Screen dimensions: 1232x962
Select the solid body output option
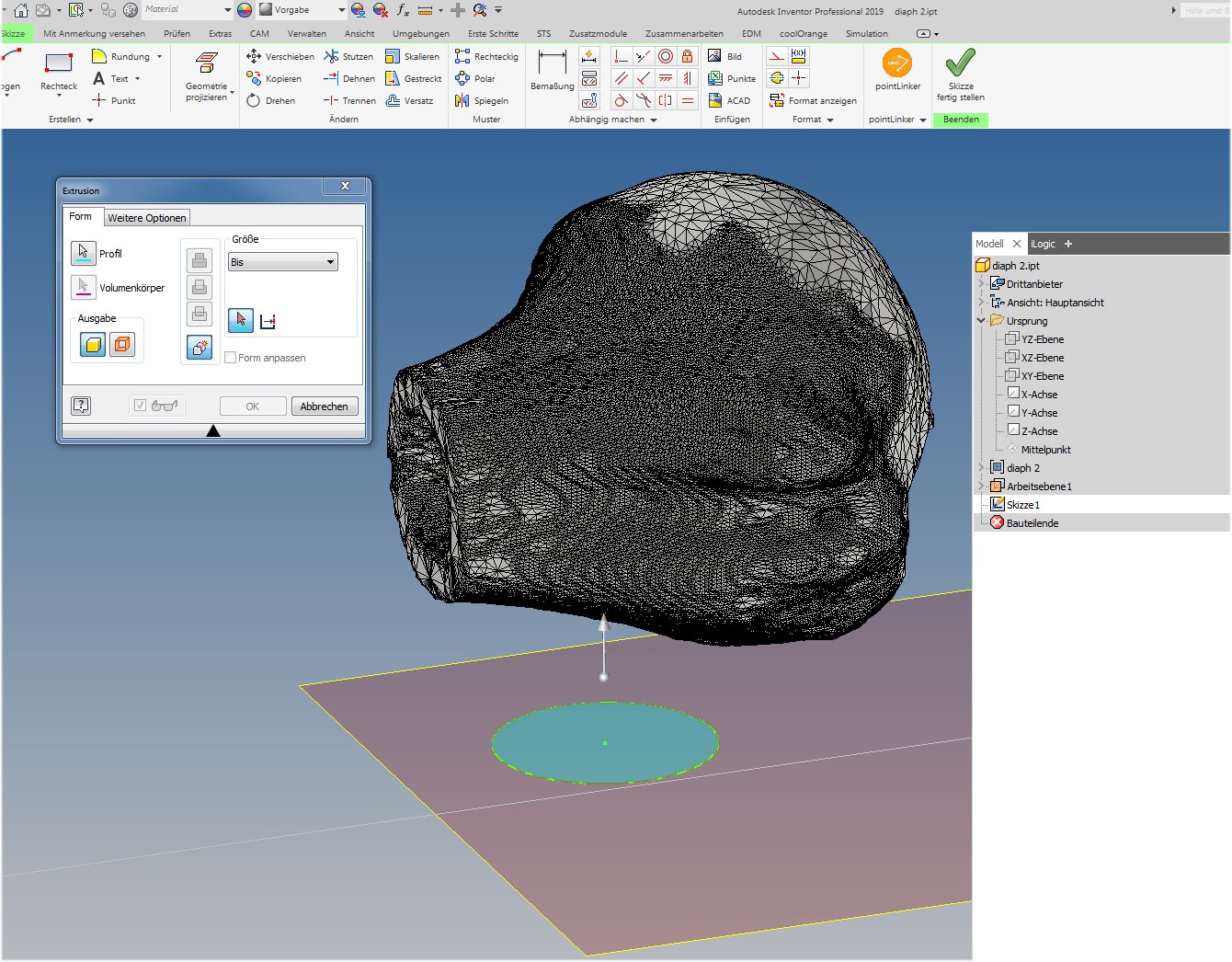(93, 345)
